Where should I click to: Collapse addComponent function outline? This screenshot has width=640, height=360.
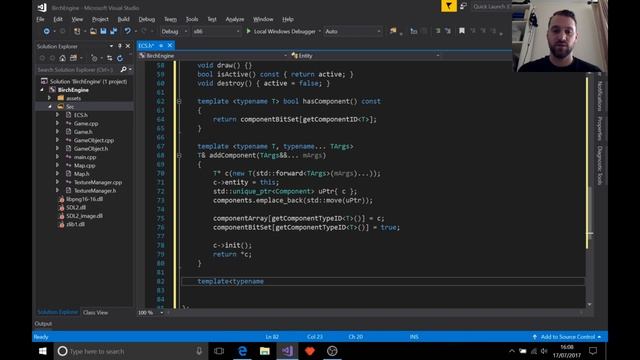[179, 156]
